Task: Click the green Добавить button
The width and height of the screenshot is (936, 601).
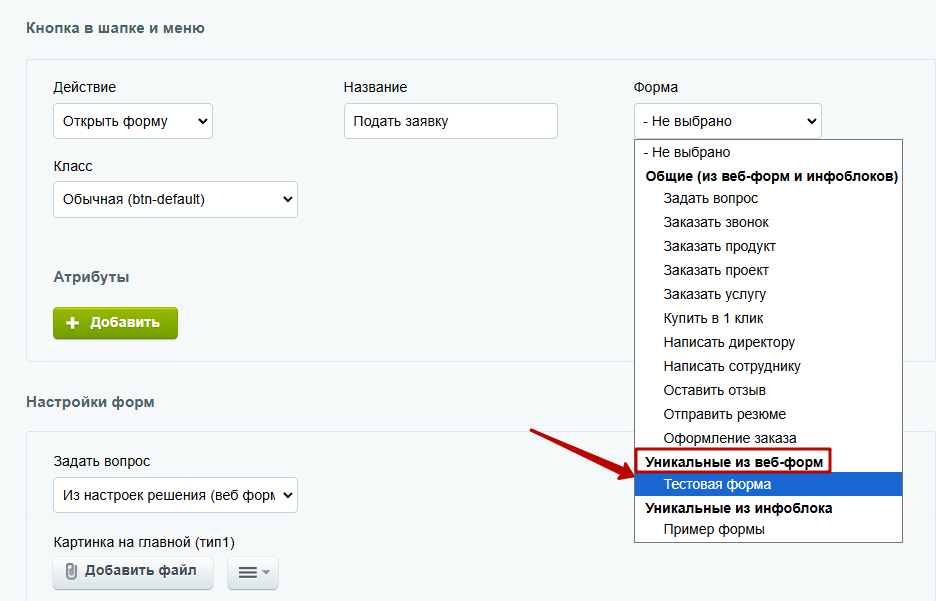Action: (115, 323)
